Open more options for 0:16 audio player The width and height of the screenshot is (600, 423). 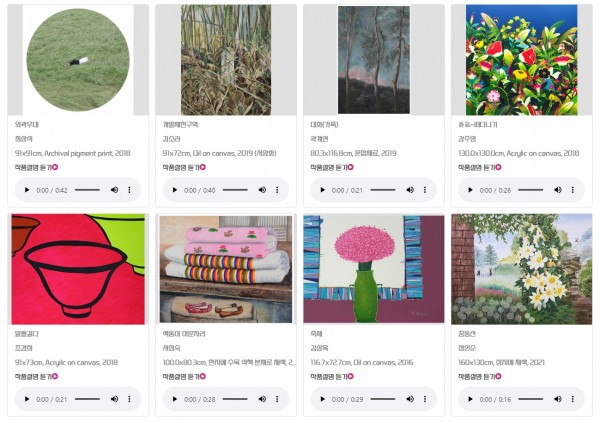coord(572,399)
